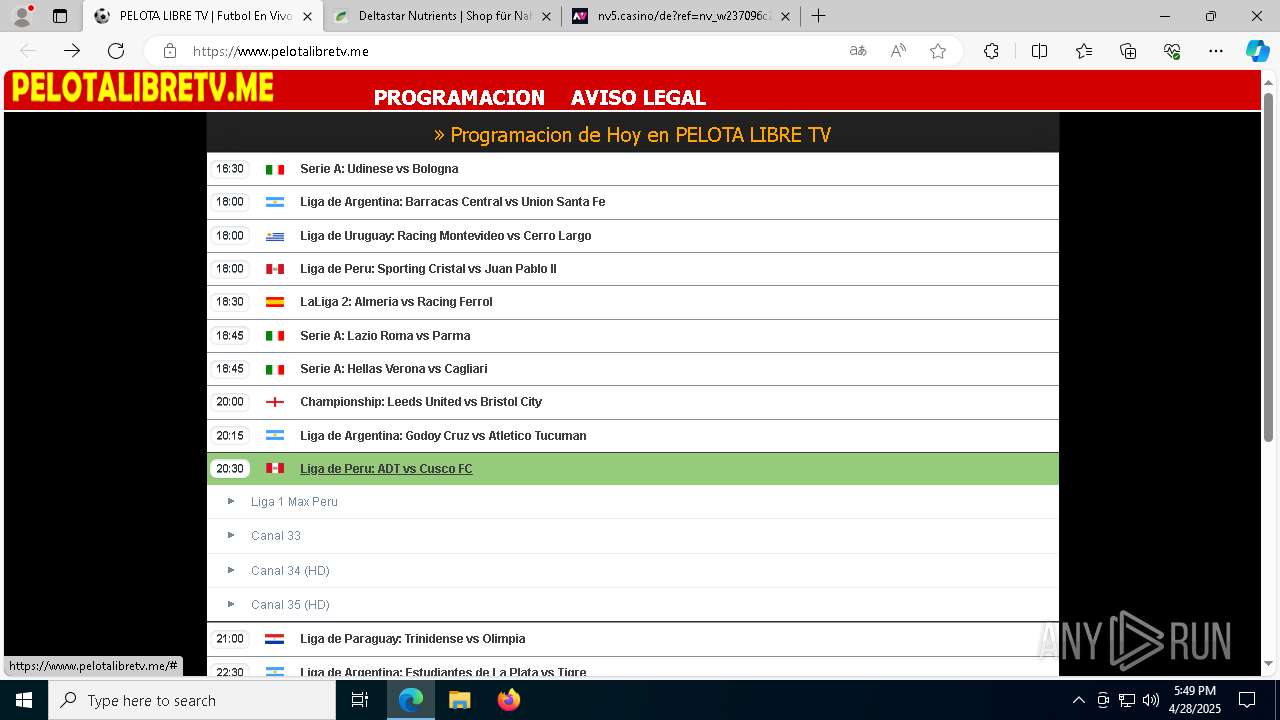
Task: Open Canal 34 (HD) stream
Action: [290, 571]
